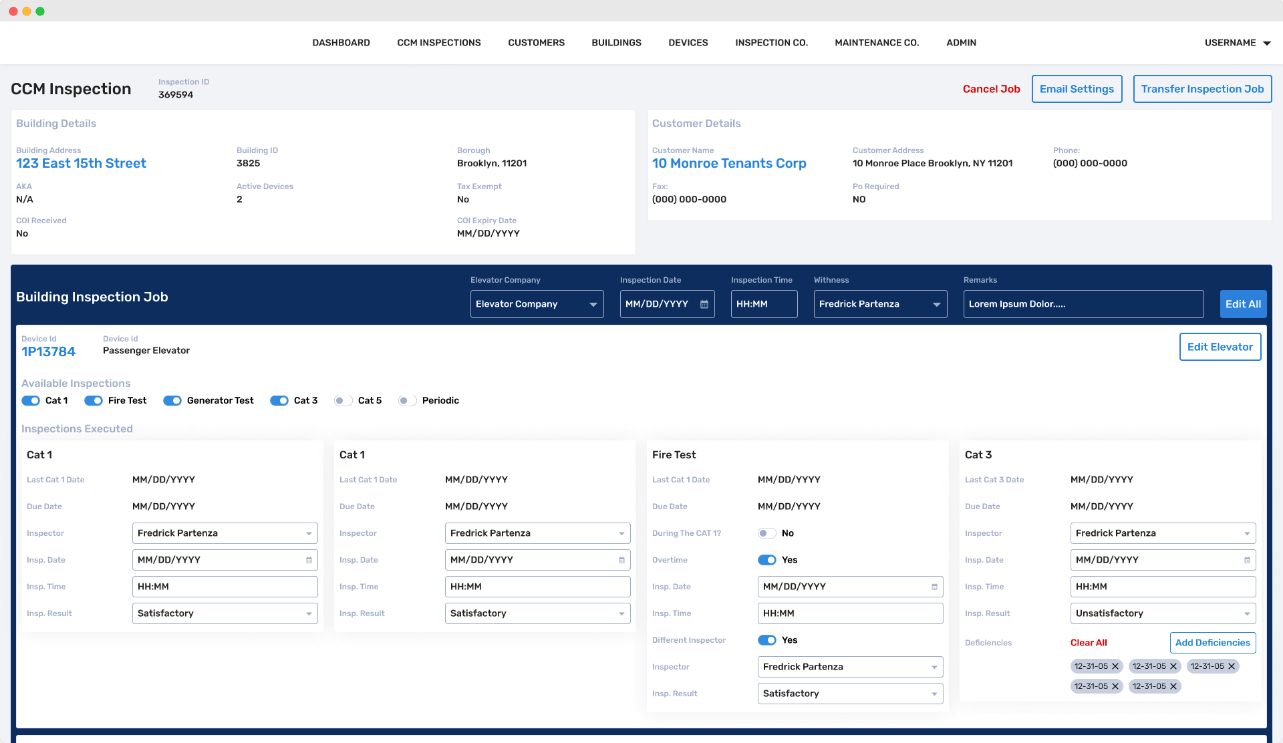Toggle the During The CAT 1? switch
Screen dimensions: 1283x743
click(767, 534)
